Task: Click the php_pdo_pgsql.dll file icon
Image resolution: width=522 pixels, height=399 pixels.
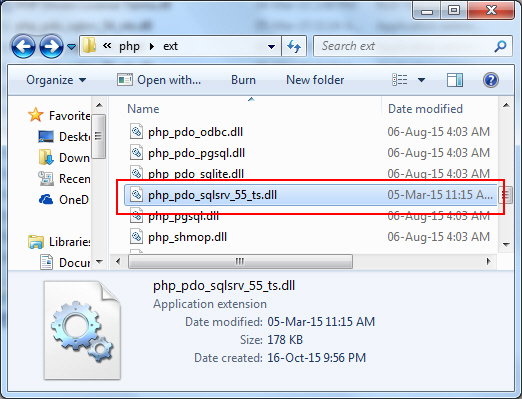Action: [x=136, y=152]
